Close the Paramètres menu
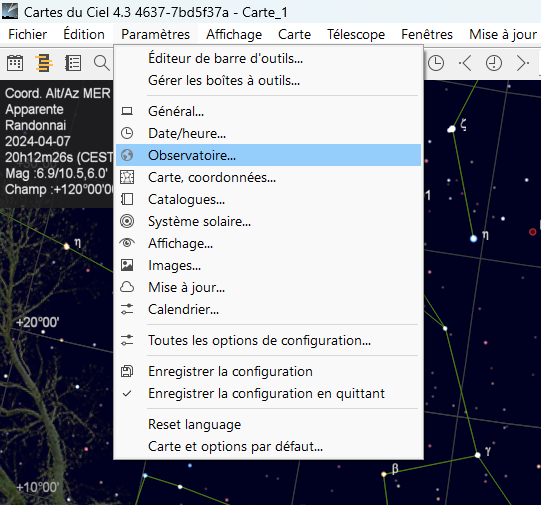Image resolution: width=541 pixels, height=505 pixels. (x=155, y=34)
